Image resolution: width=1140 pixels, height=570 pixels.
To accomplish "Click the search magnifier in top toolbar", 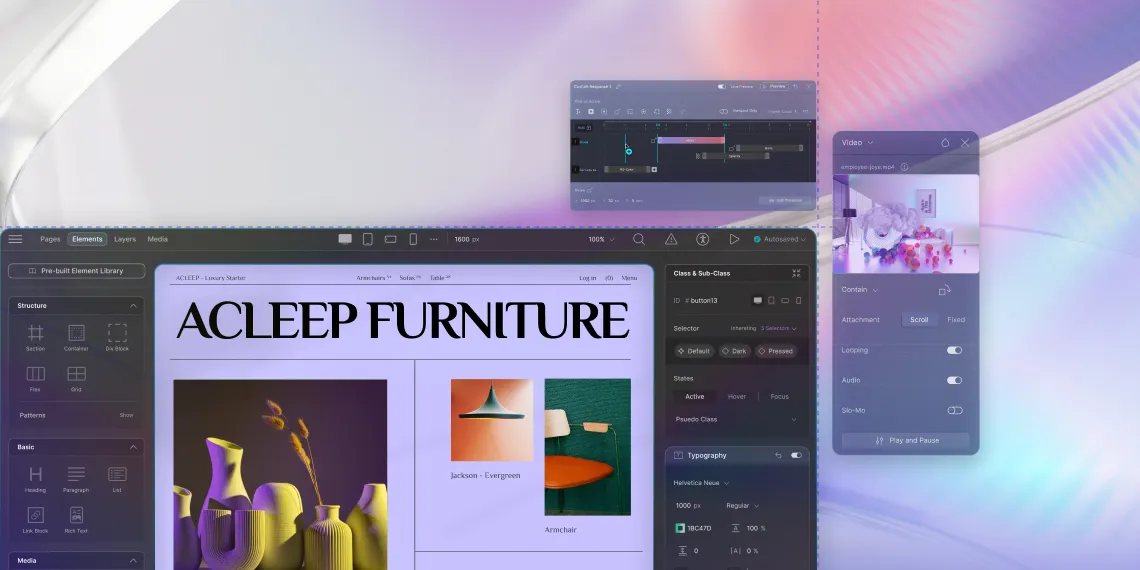I will tap(639, 239).
